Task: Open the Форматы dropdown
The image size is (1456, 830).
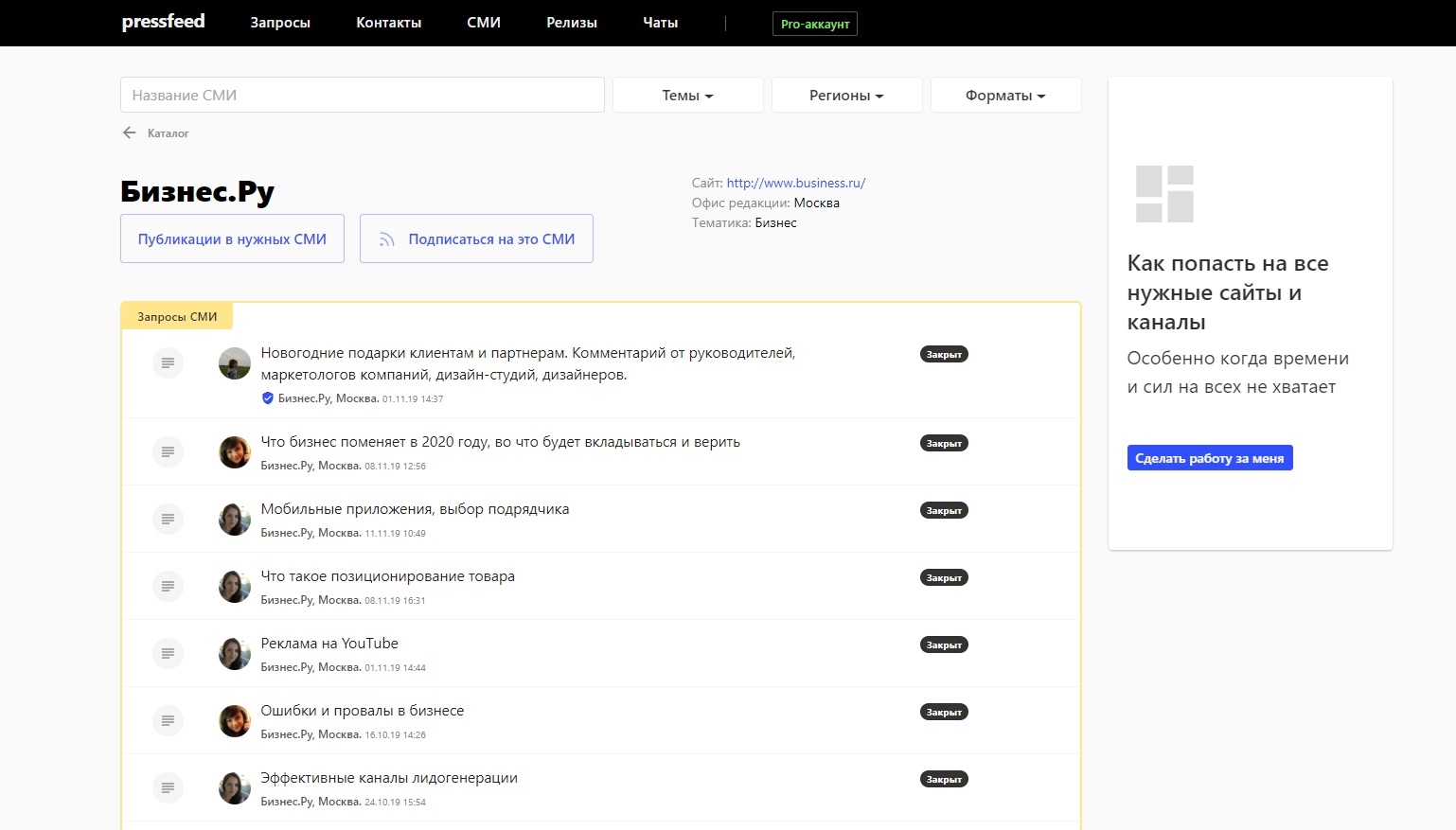Action: 1005,96
